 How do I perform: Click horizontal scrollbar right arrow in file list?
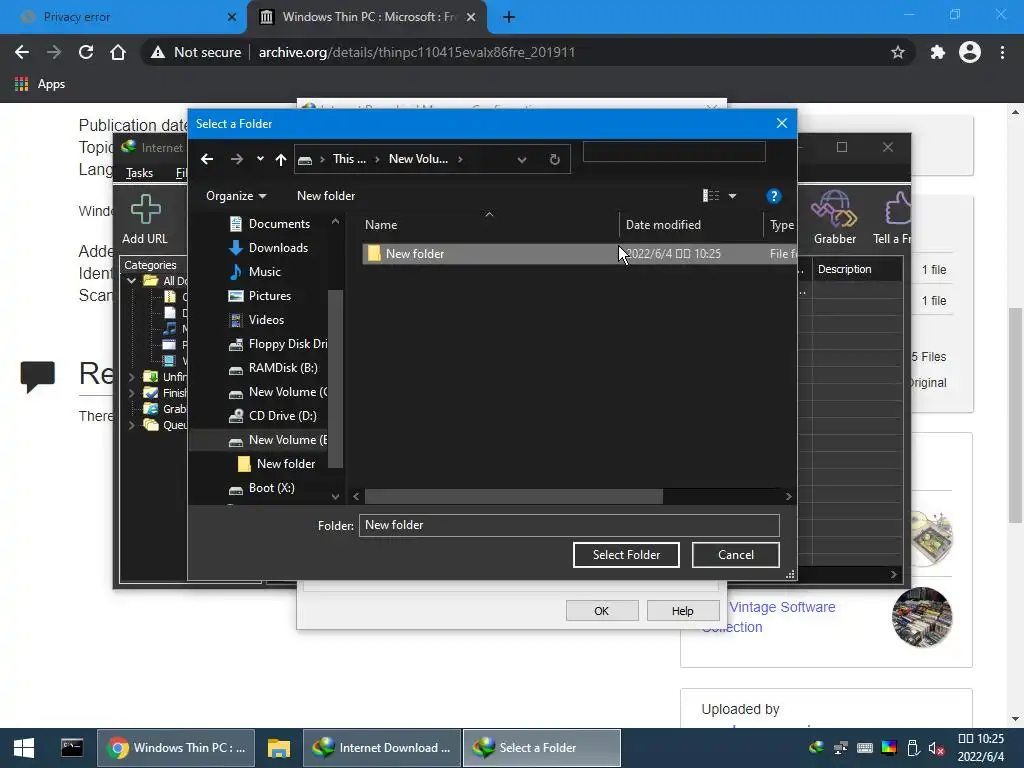(x=788, y=497)
